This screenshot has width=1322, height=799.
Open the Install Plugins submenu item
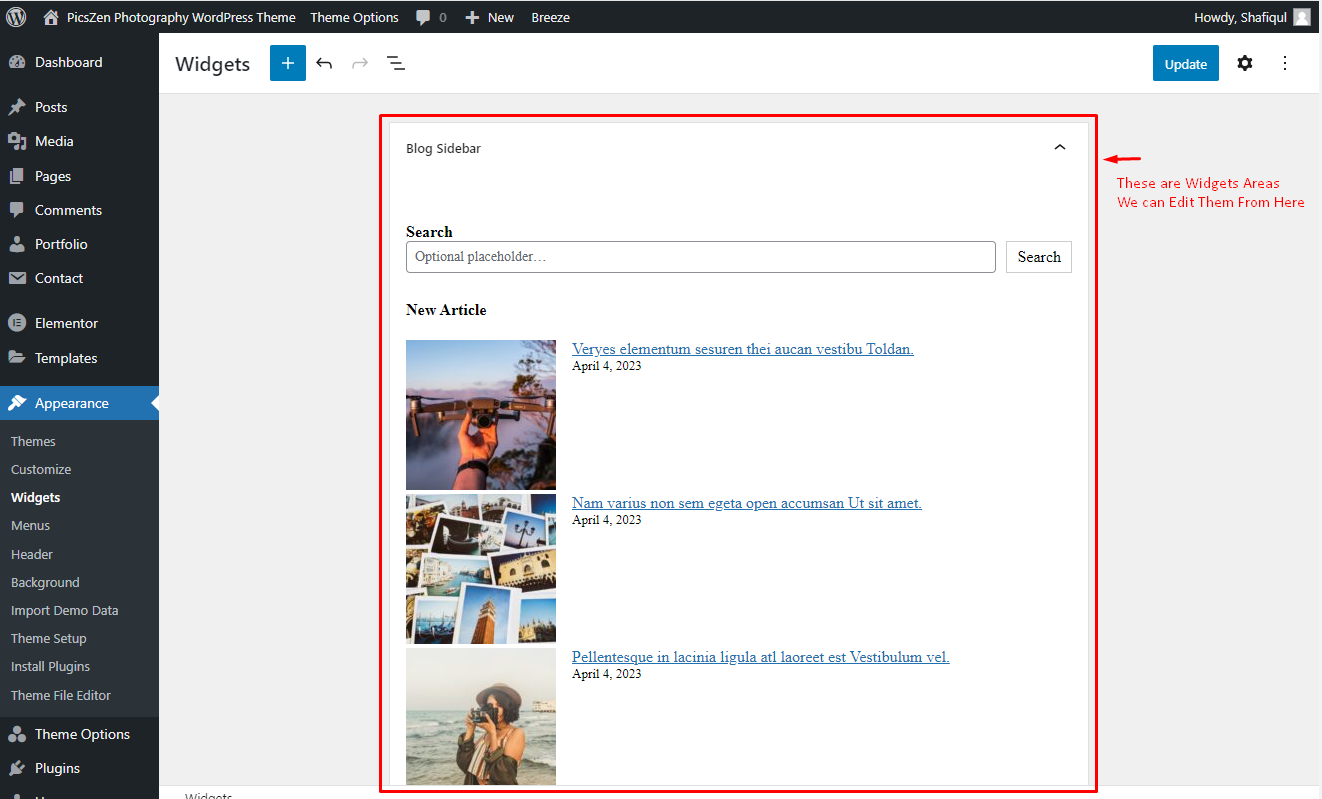click(x=50, y=666)
